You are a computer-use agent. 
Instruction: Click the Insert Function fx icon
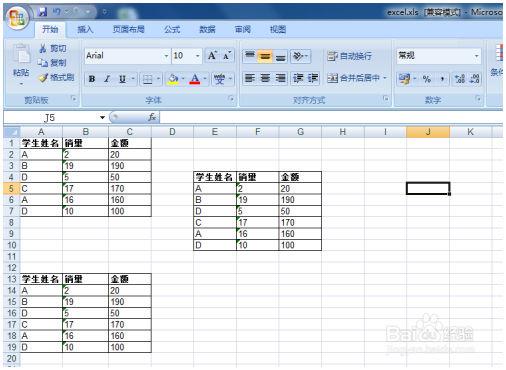[x=152, y=117]
